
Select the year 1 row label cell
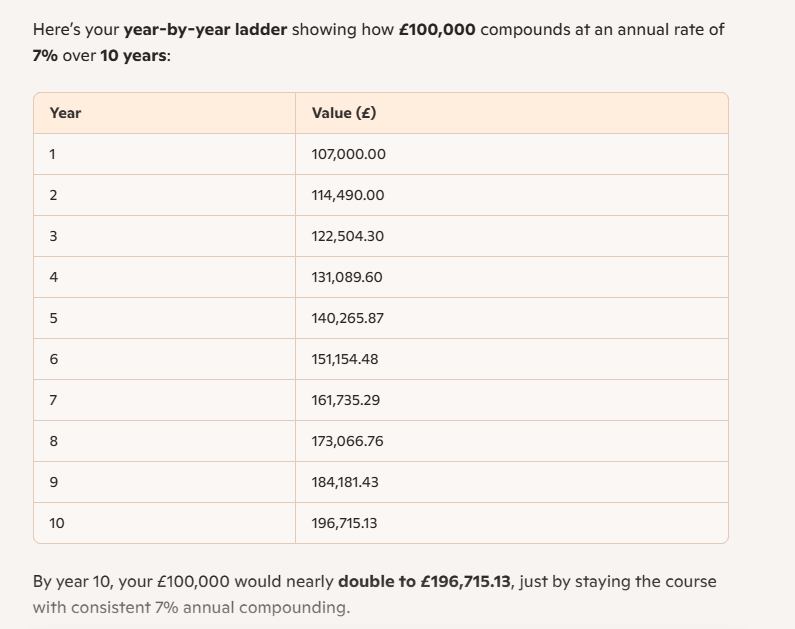(x=53, y=154)
